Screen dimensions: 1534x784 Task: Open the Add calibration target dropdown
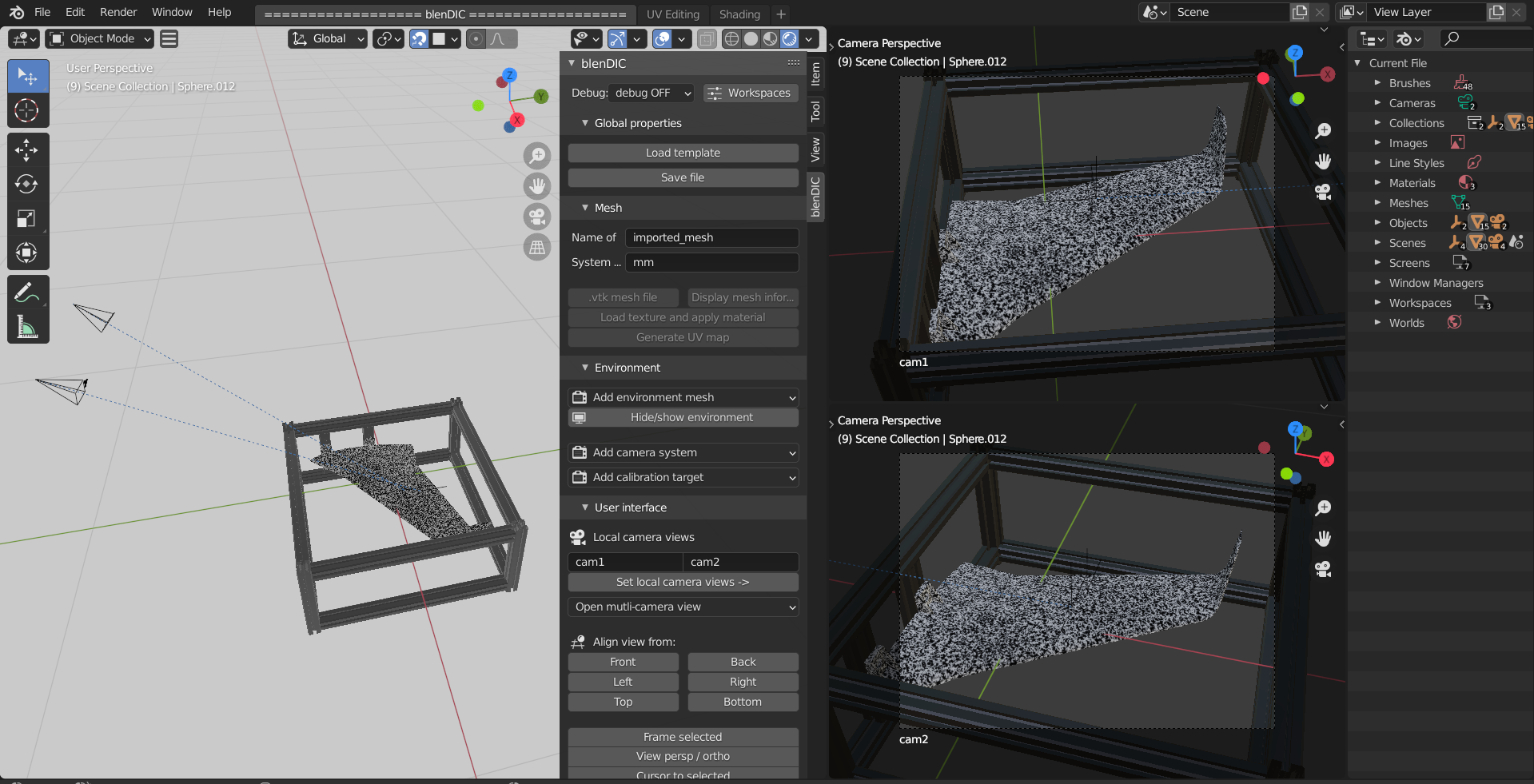coord(683,477)
